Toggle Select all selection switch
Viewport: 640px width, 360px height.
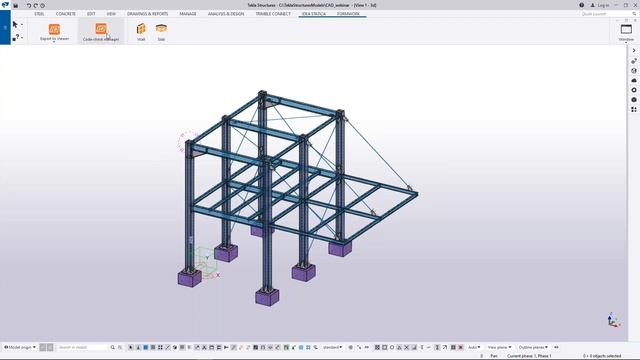click(x=131, y=347)
